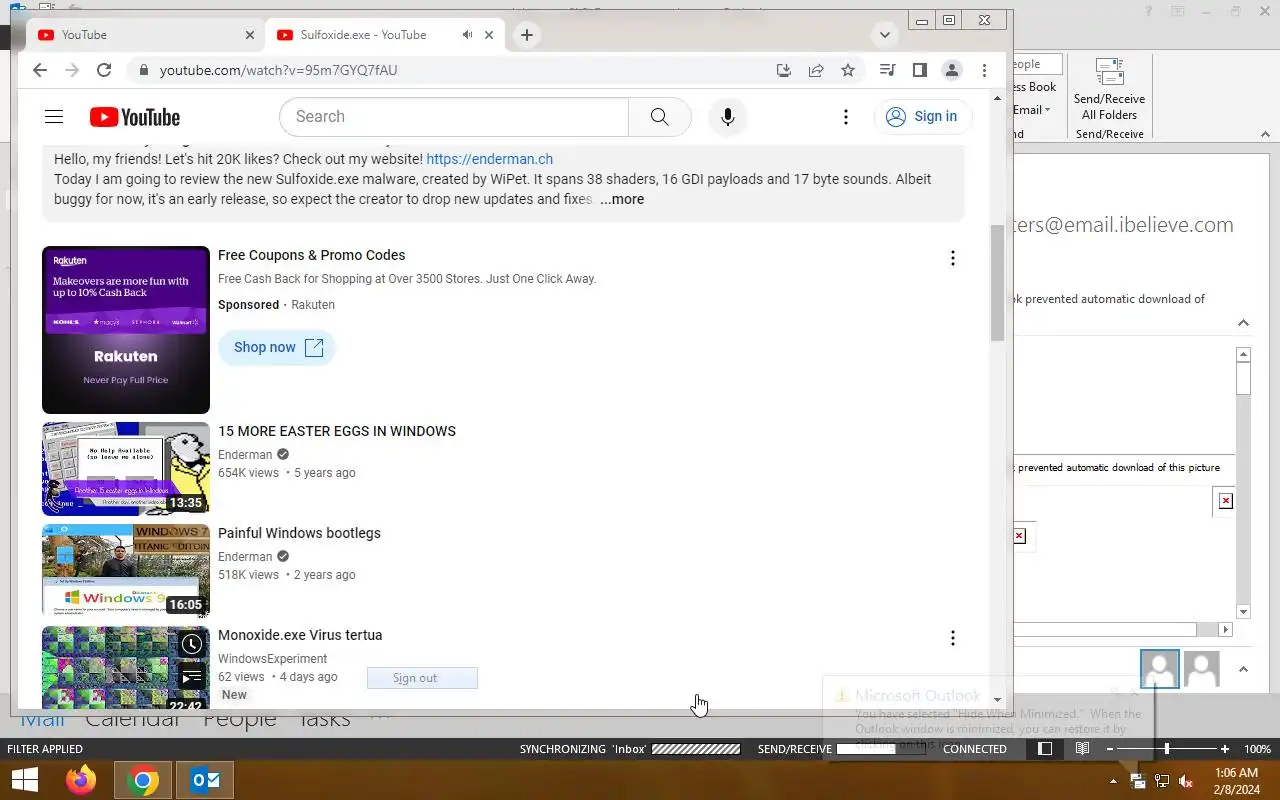The image size is (1280, 800).
Task: Click the Rakuten Shop now button
Action: tap(277, 347)
